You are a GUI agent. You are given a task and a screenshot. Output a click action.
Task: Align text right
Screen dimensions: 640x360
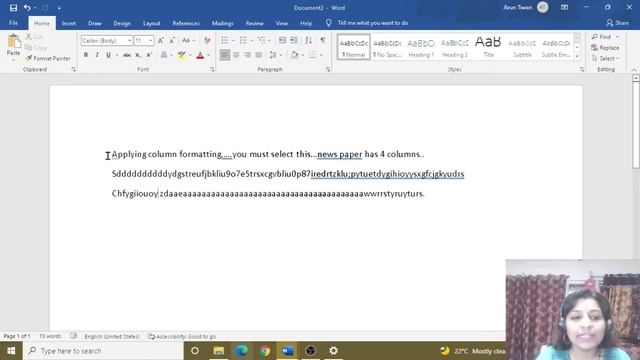(x=247, y=55)
